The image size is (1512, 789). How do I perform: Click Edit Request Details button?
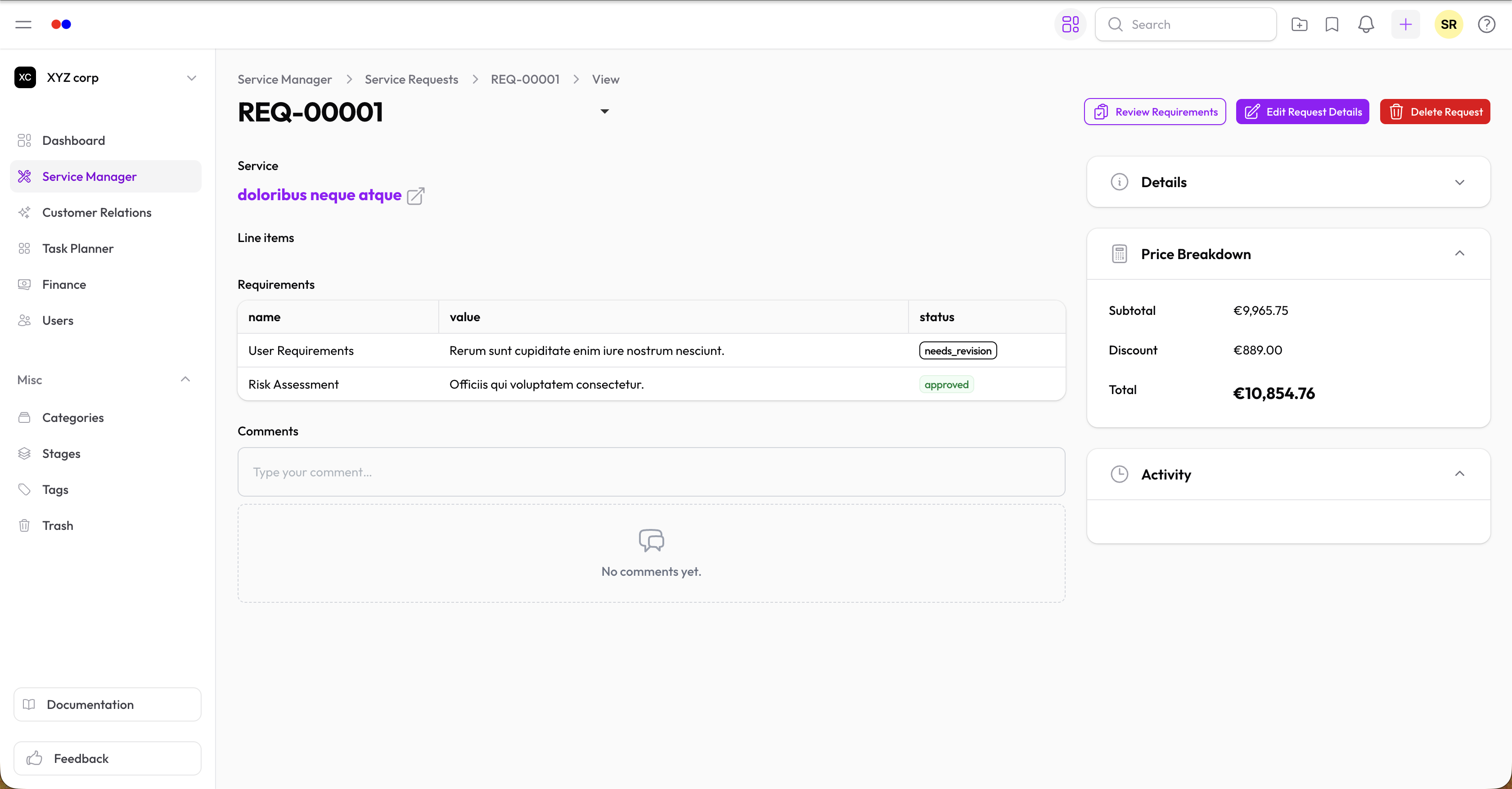pyautogui.click(x=1302, y=112)
